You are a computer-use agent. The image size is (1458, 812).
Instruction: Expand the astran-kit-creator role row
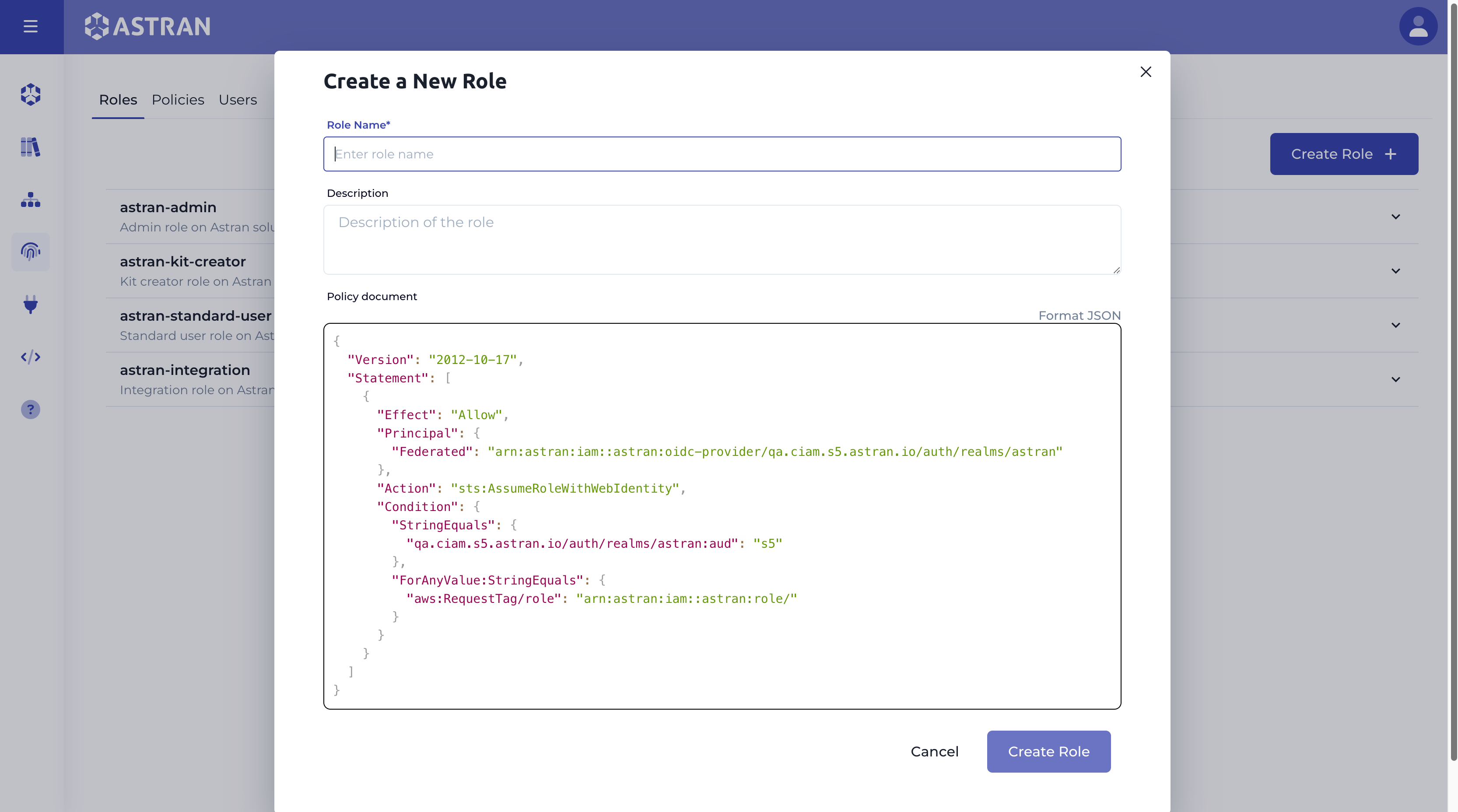click(x=1396, y=271)
